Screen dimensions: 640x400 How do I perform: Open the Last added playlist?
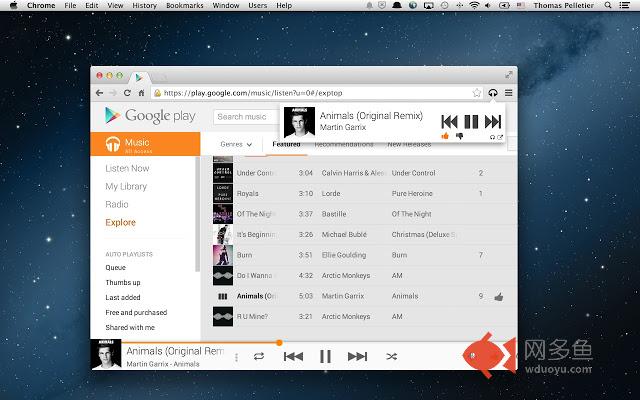123,298
